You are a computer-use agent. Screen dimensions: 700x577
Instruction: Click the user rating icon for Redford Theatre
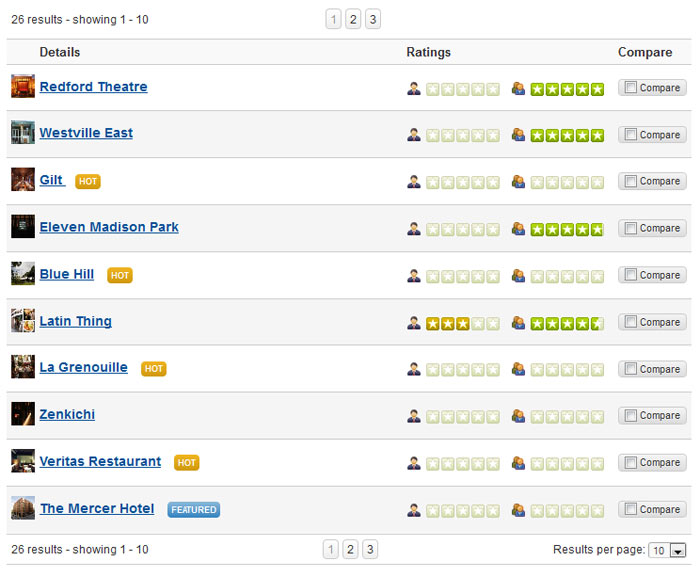point(518,89)
